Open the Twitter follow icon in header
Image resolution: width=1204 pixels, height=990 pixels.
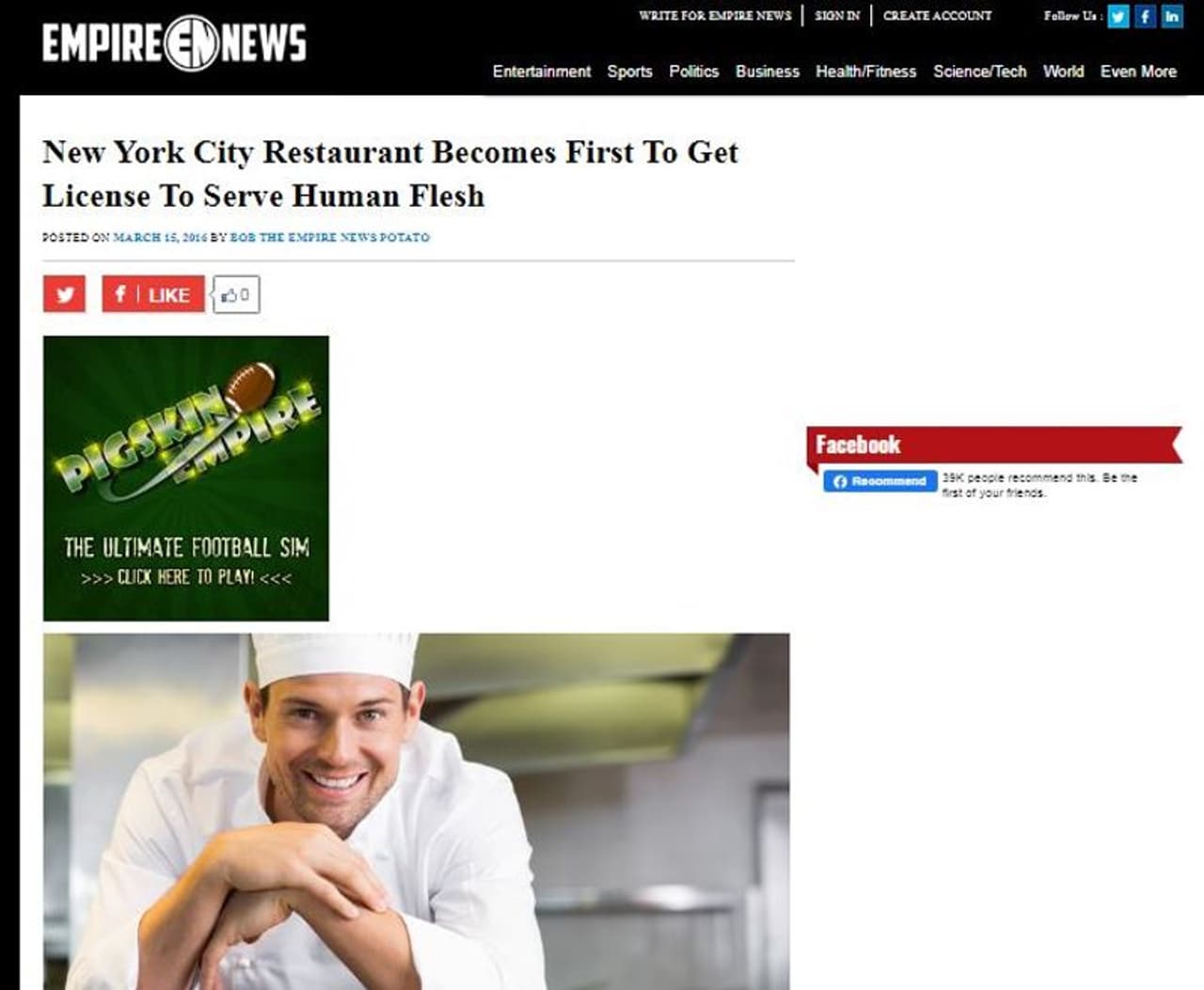click(1117, 16)
